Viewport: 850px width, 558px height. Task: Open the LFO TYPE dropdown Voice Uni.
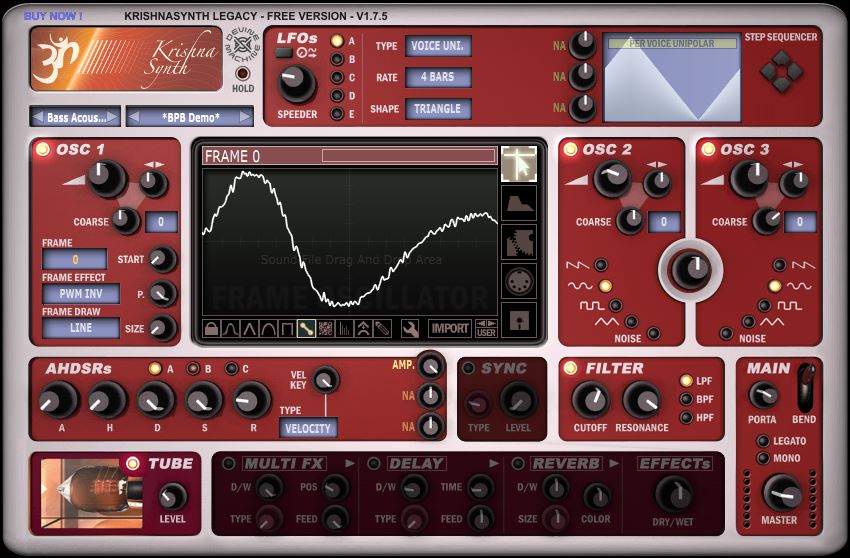click(x=438, y=46)
